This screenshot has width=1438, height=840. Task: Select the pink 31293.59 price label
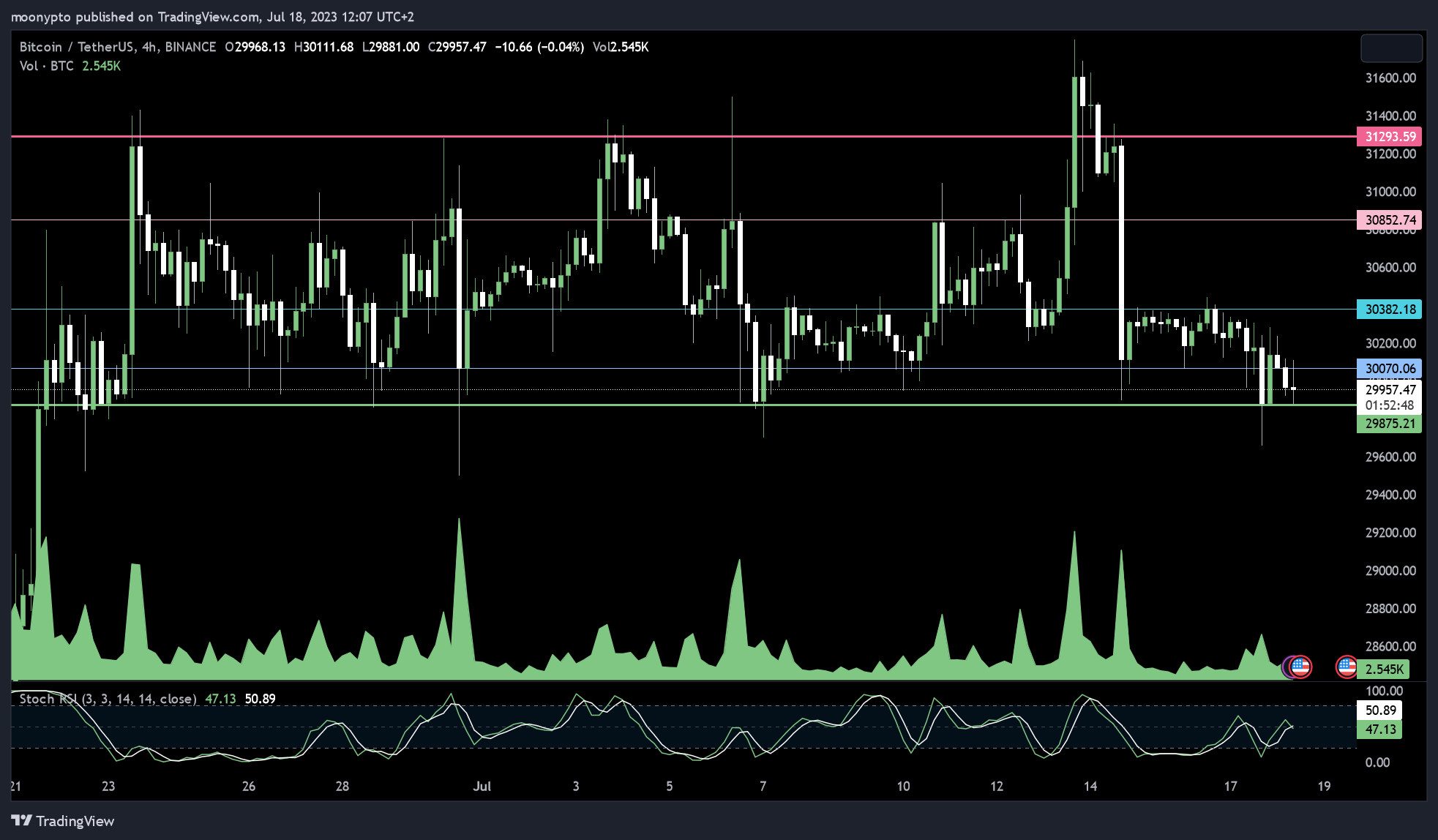1389,137
